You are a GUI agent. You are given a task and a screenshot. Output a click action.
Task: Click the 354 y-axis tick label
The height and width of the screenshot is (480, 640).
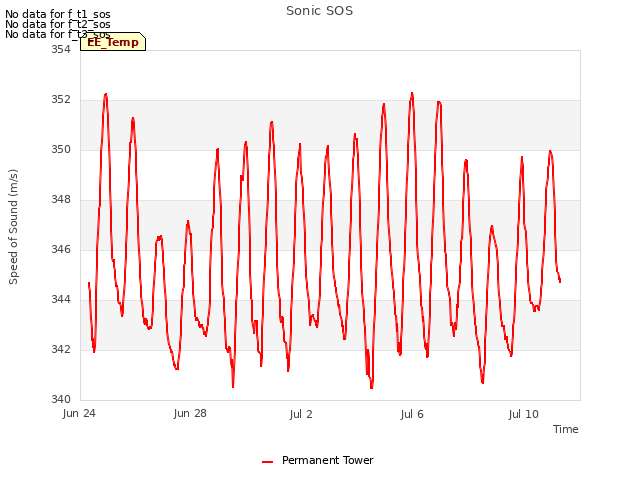pos(61,49)
